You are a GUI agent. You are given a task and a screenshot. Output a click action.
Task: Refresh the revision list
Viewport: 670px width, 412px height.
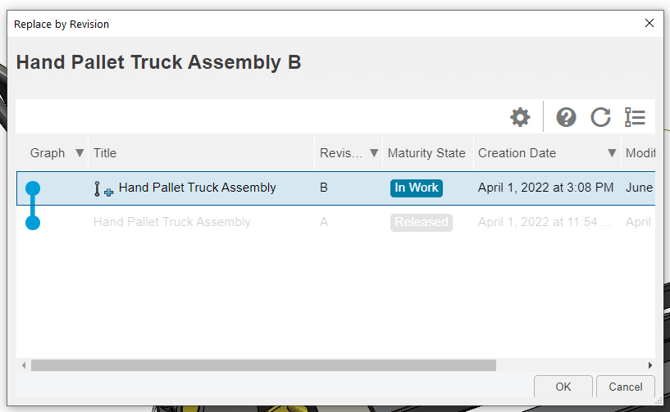click(x=600, y=117)
